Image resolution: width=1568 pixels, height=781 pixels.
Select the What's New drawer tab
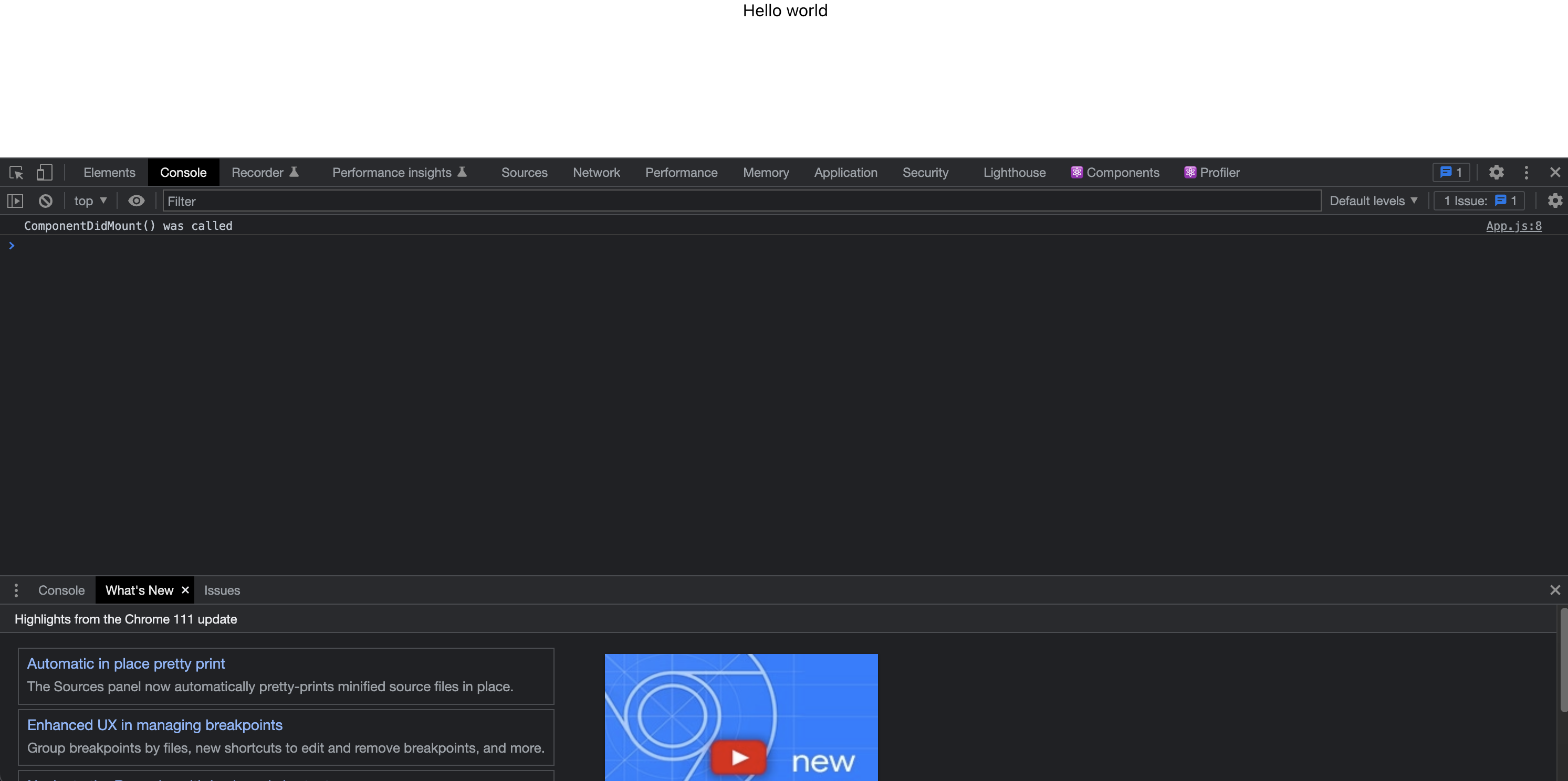click(x=139, y=590)
